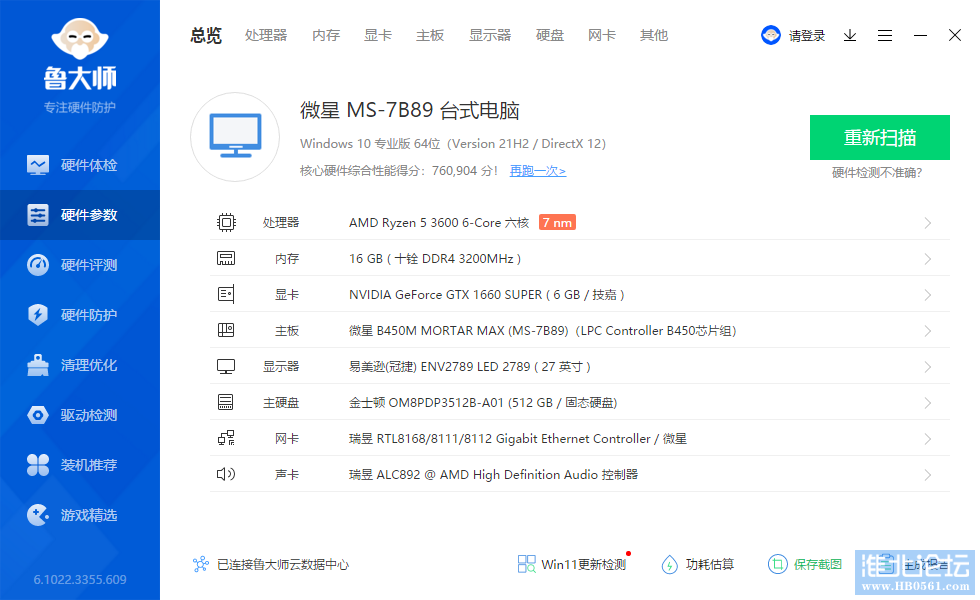Image resolution: width=980 pixels, height=600 pixels.
Task: Switch to the 总览 tab
Action: [x=206, y=36]
